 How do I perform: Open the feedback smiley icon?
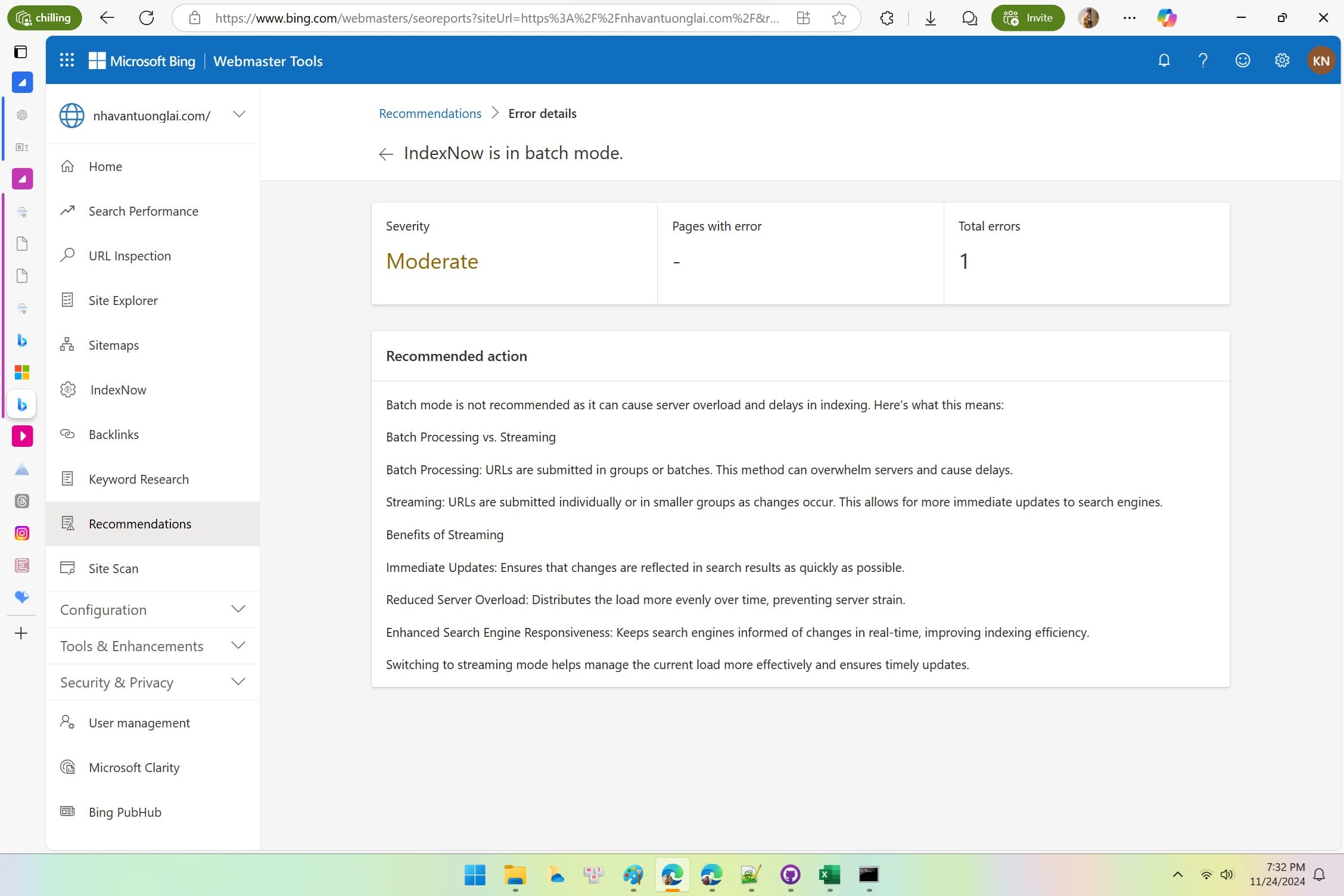[1242, 60]
